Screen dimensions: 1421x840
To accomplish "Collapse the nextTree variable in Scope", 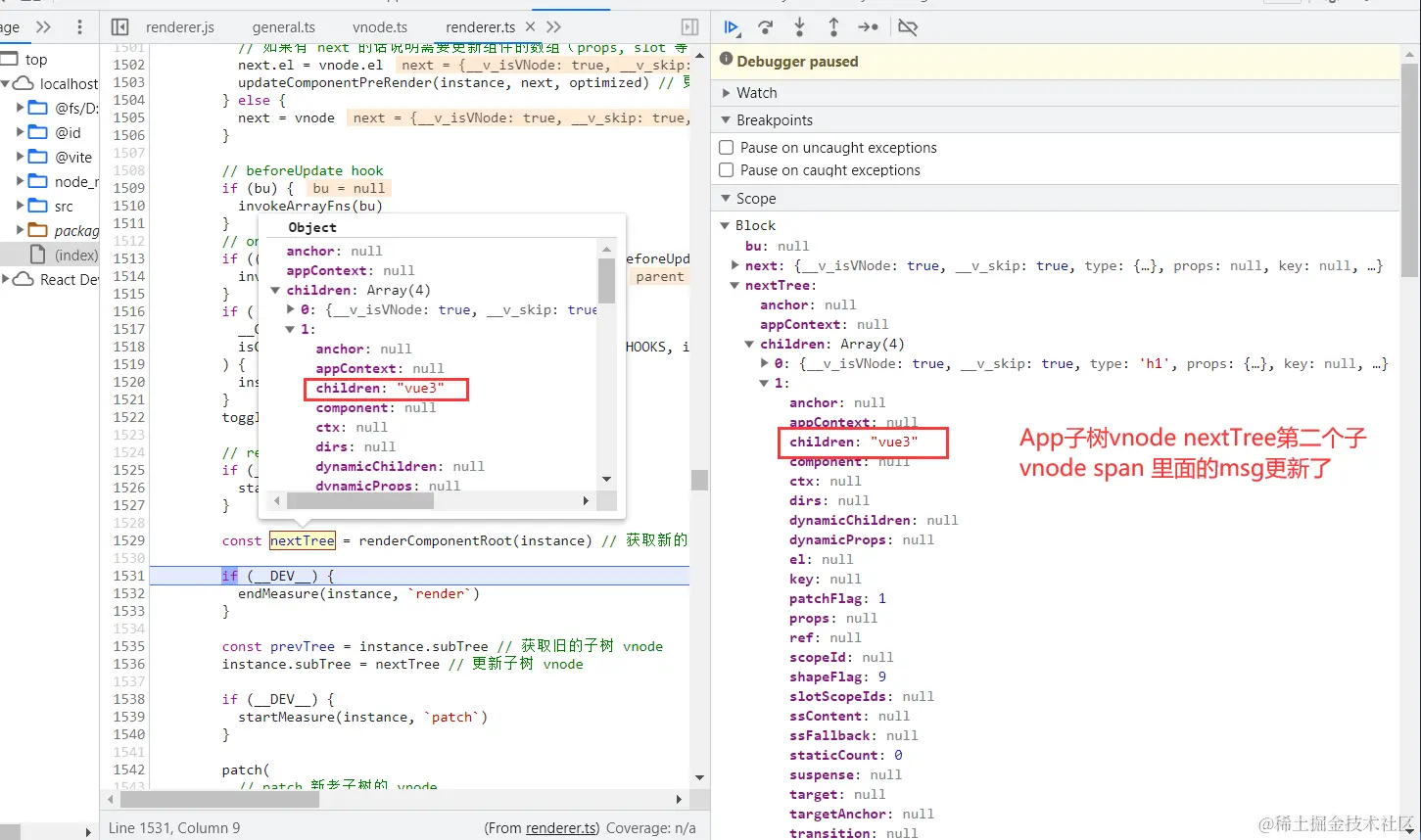I will coord(735,285).
